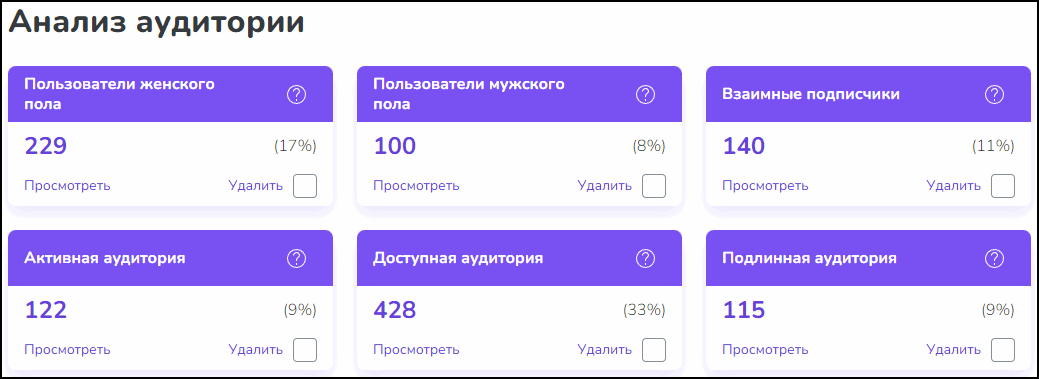The width and height of the screenshot is (1039, 379).
Task: Click Просмотреть under Подлинная аудитория
Action: click(765, 349)
